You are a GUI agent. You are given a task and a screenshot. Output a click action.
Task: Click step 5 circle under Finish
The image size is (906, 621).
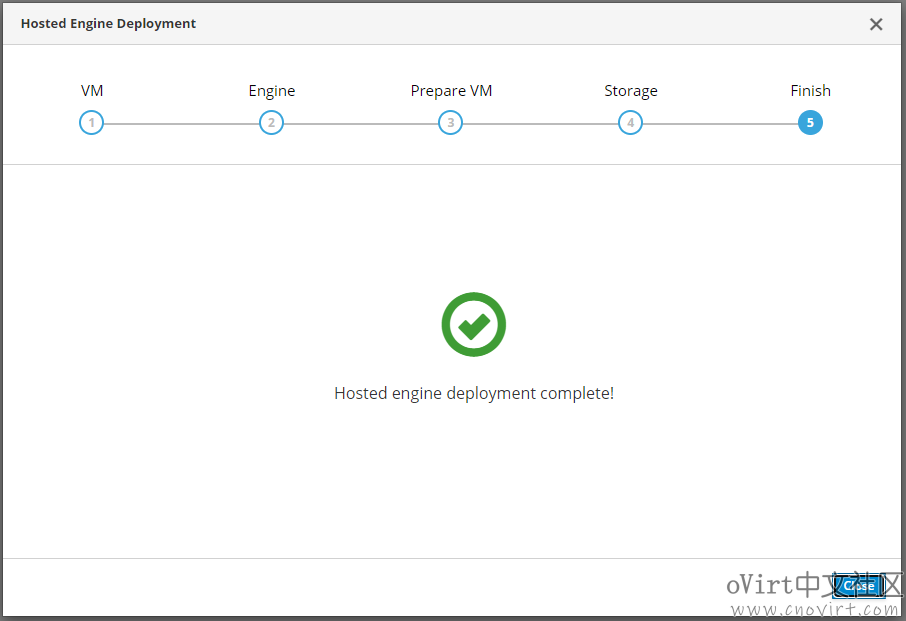click(x=810, y=122)
